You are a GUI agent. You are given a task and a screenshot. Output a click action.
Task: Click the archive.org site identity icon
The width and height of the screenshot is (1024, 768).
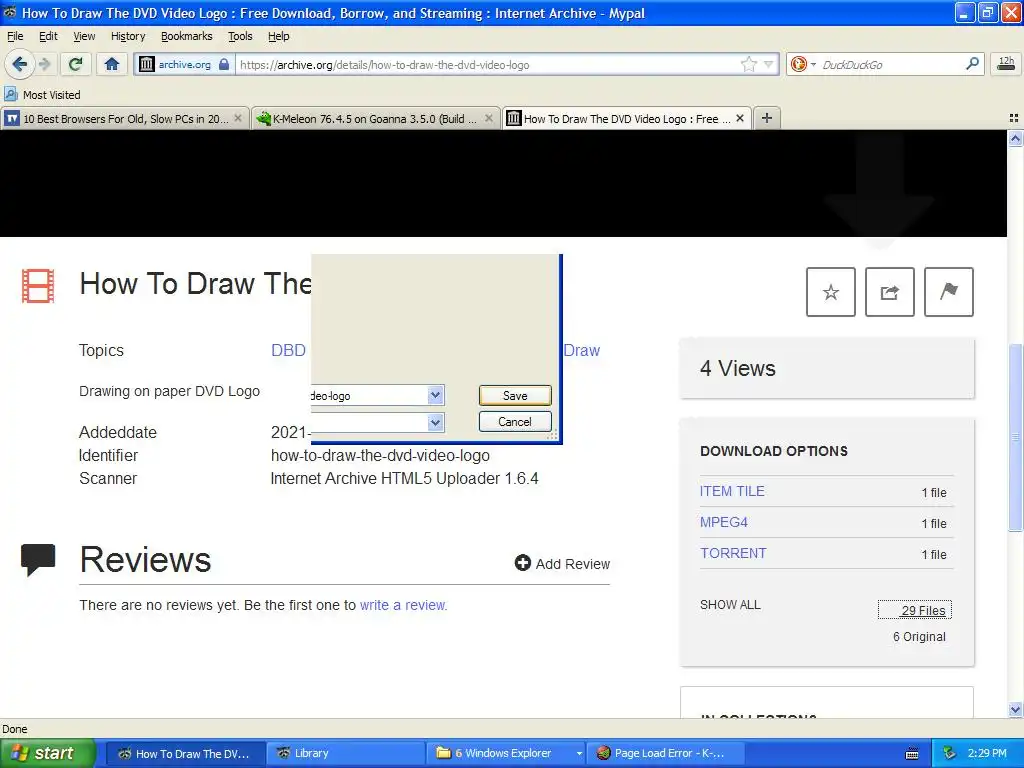pos(147,64)
